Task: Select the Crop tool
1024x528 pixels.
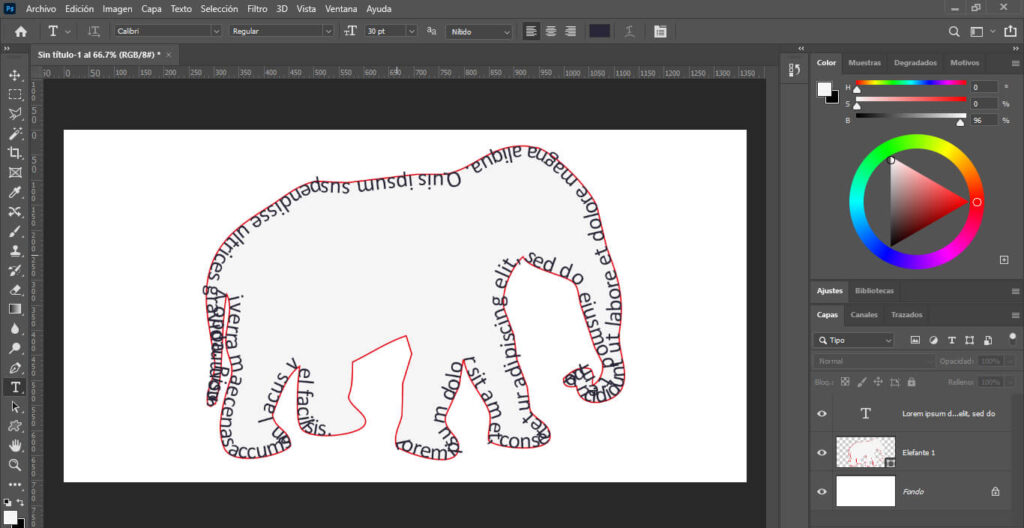Action: point(15,153)
